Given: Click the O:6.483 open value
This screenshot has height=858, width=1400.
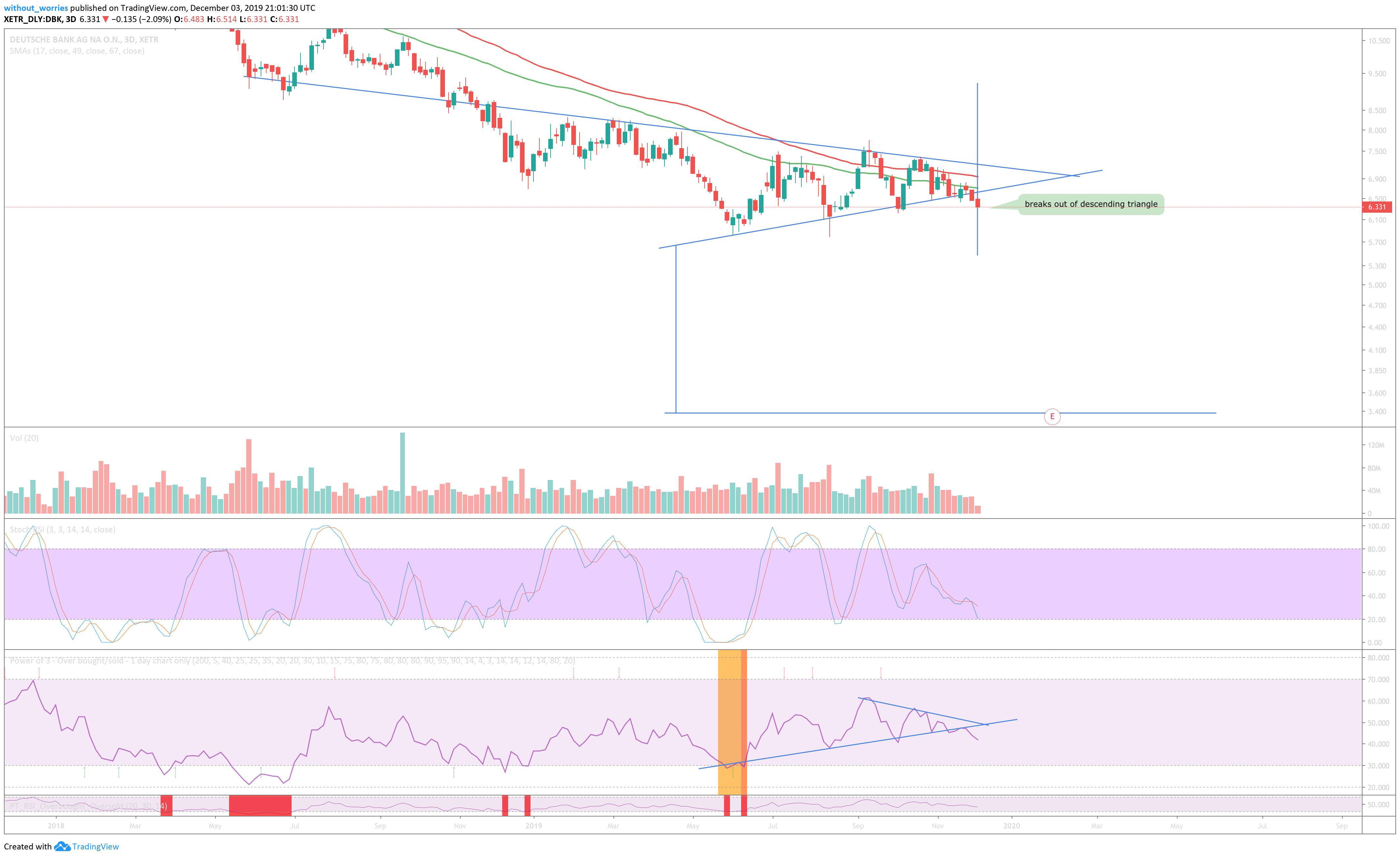Looking at the screenshot, I should [189, 19].
